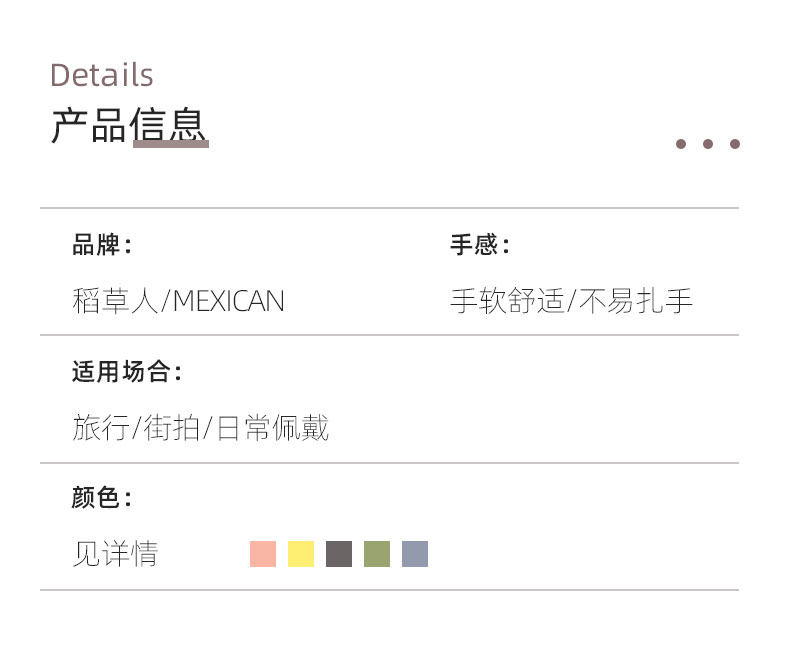Pick the olive green color swatch
This screenshot has width=790, height=664.
coord(377,554)
